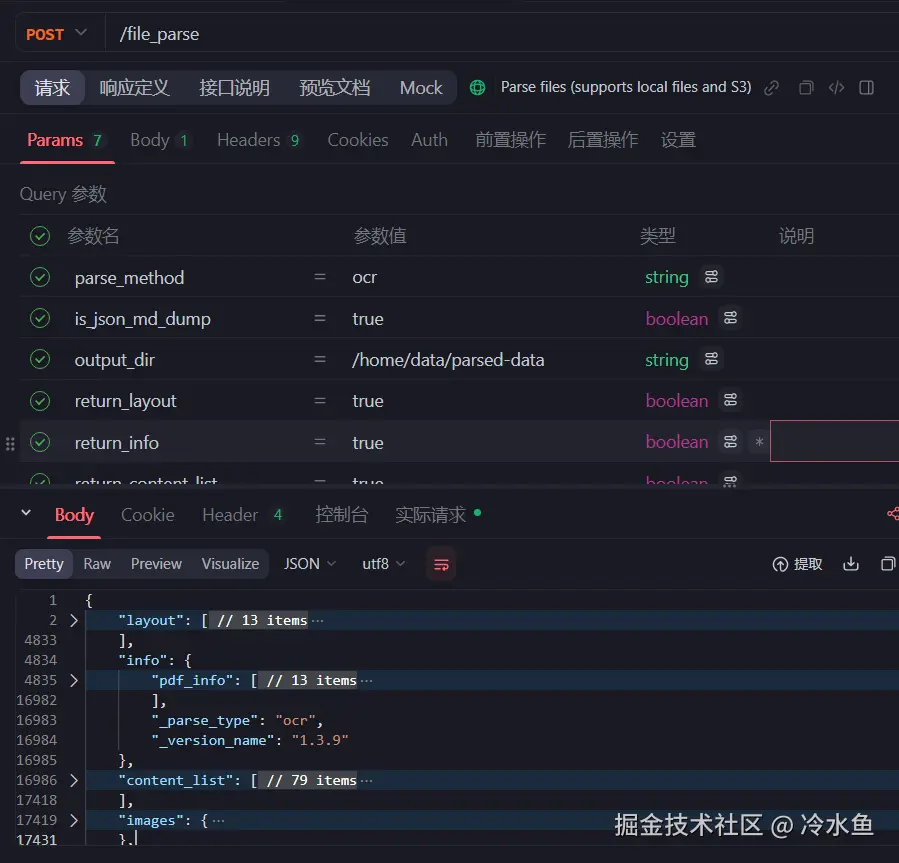Click the link icon next to Parse files title
The image size is (899, 863).
771,88
